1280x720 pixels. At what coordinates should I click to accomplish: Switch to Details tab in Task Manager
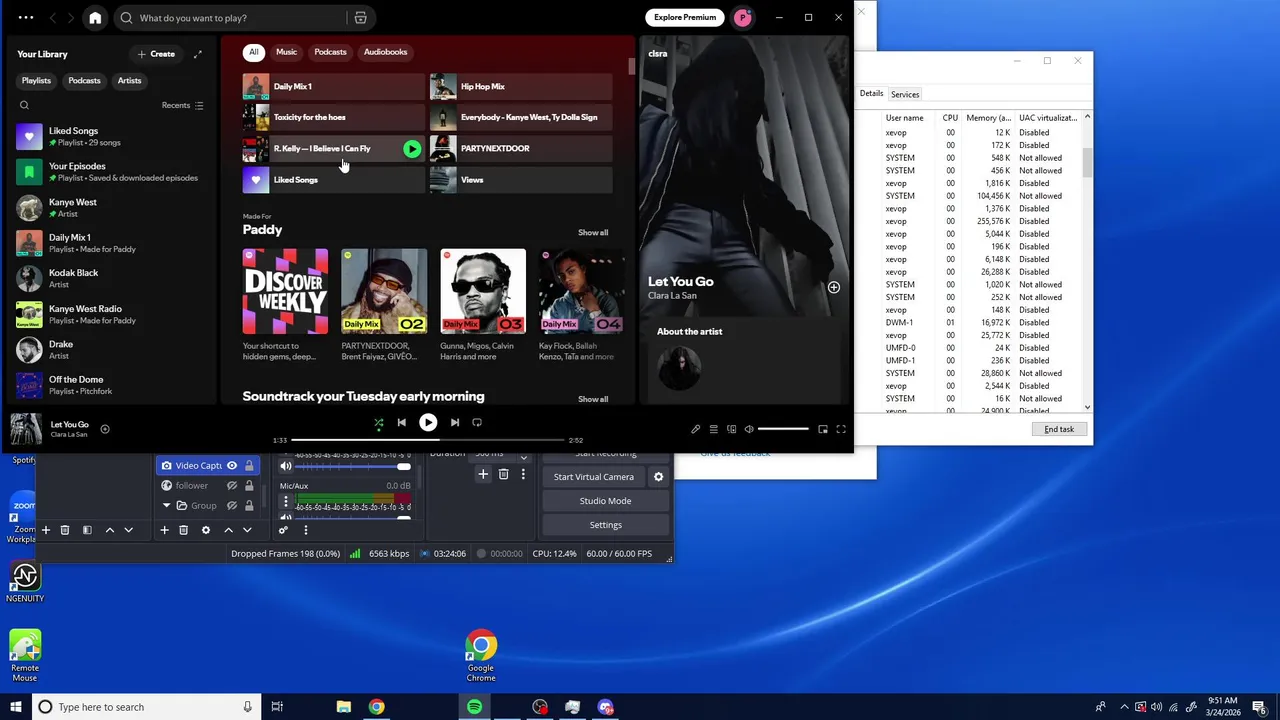coord(871,93)
